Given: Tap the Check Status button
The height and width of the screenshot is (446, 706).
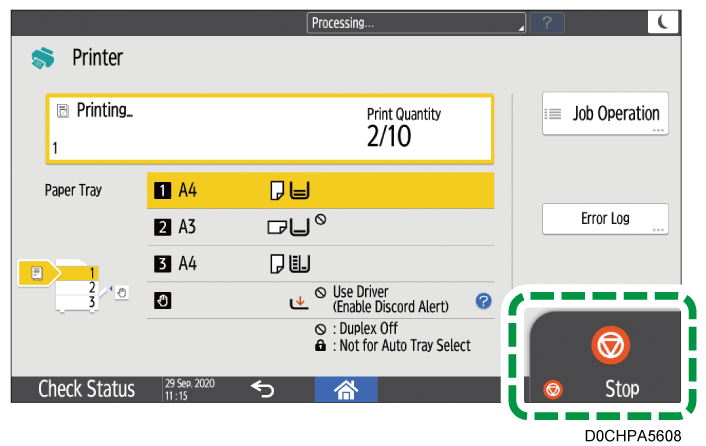Looking at the screenshot, I should [86, 389].
